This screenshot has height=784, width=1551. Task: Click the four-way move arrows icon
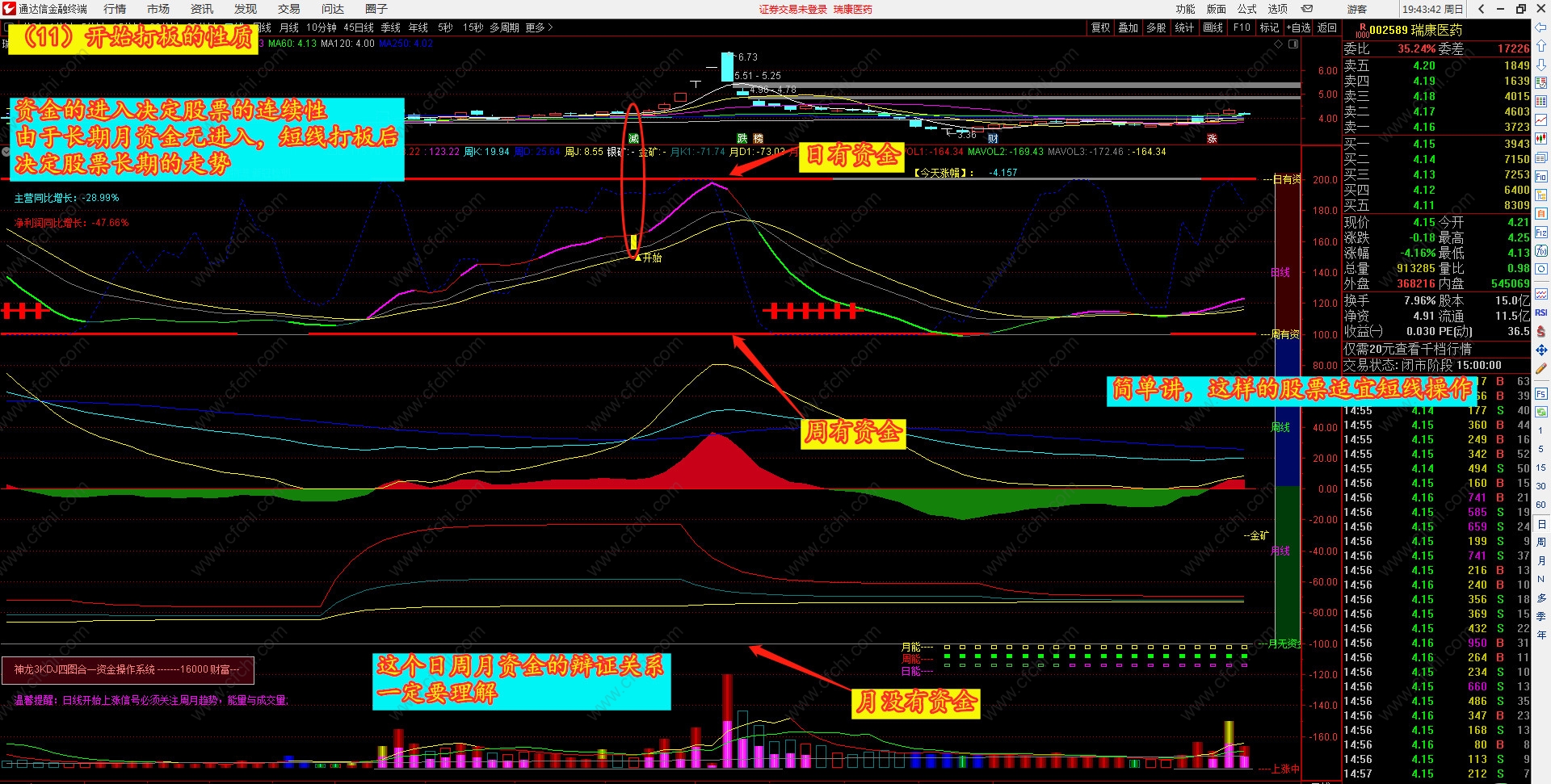(x=1541, y=350)
